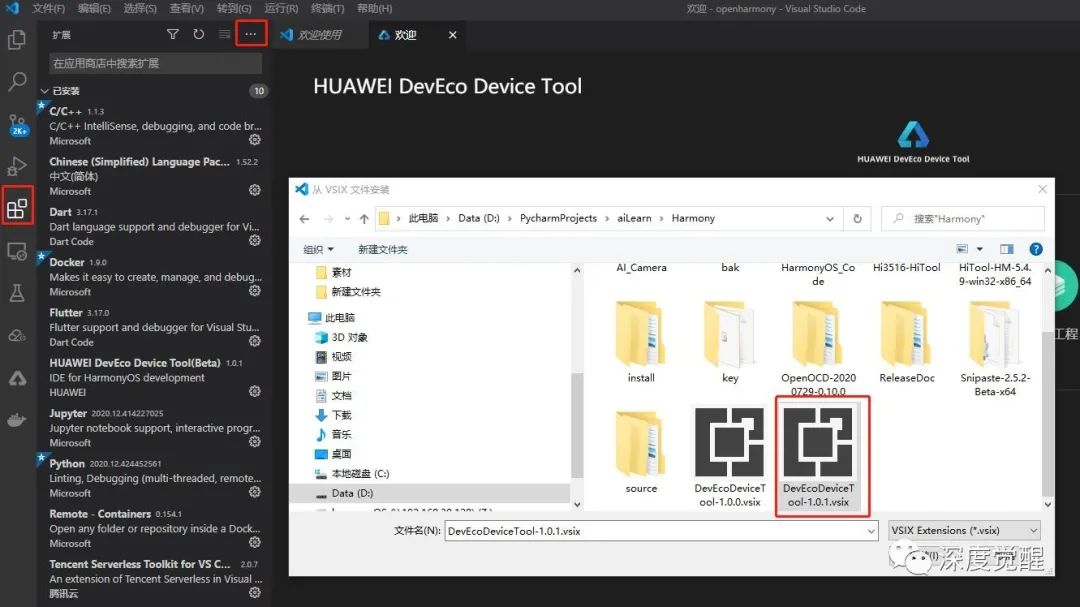Collapse the installed extensions section
The width and height of the screenshot is (1080, 607).
pyautogui.click(x=45, y=91)
